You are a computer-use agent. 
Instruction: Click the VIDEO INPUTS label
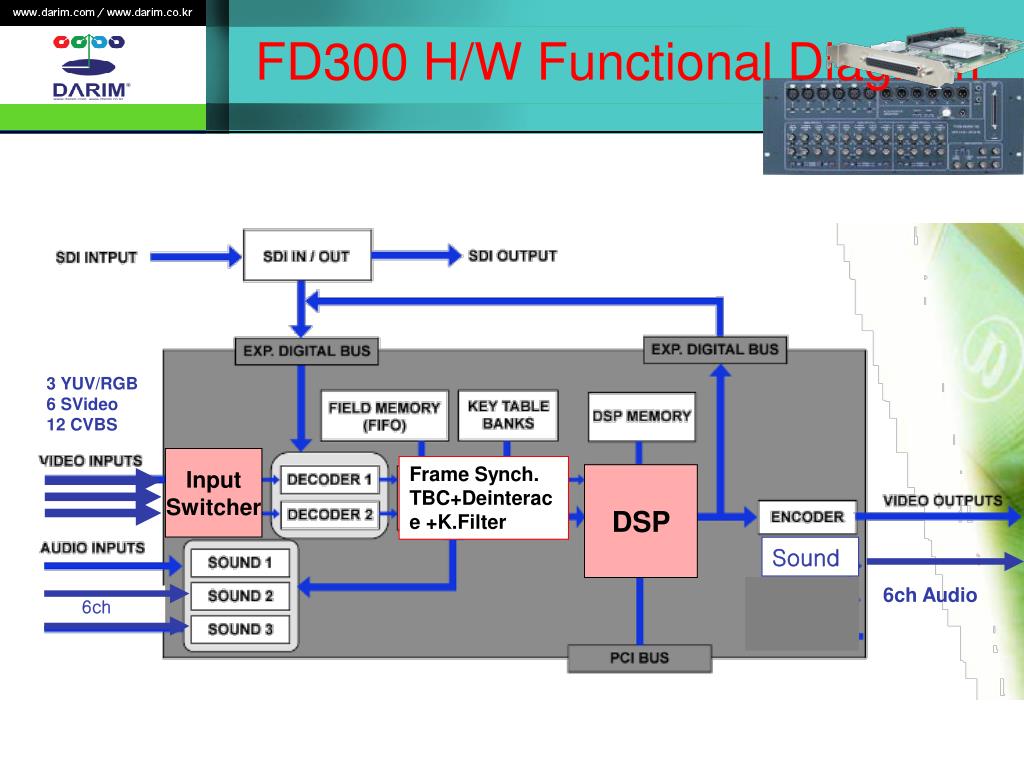(91, 461)
